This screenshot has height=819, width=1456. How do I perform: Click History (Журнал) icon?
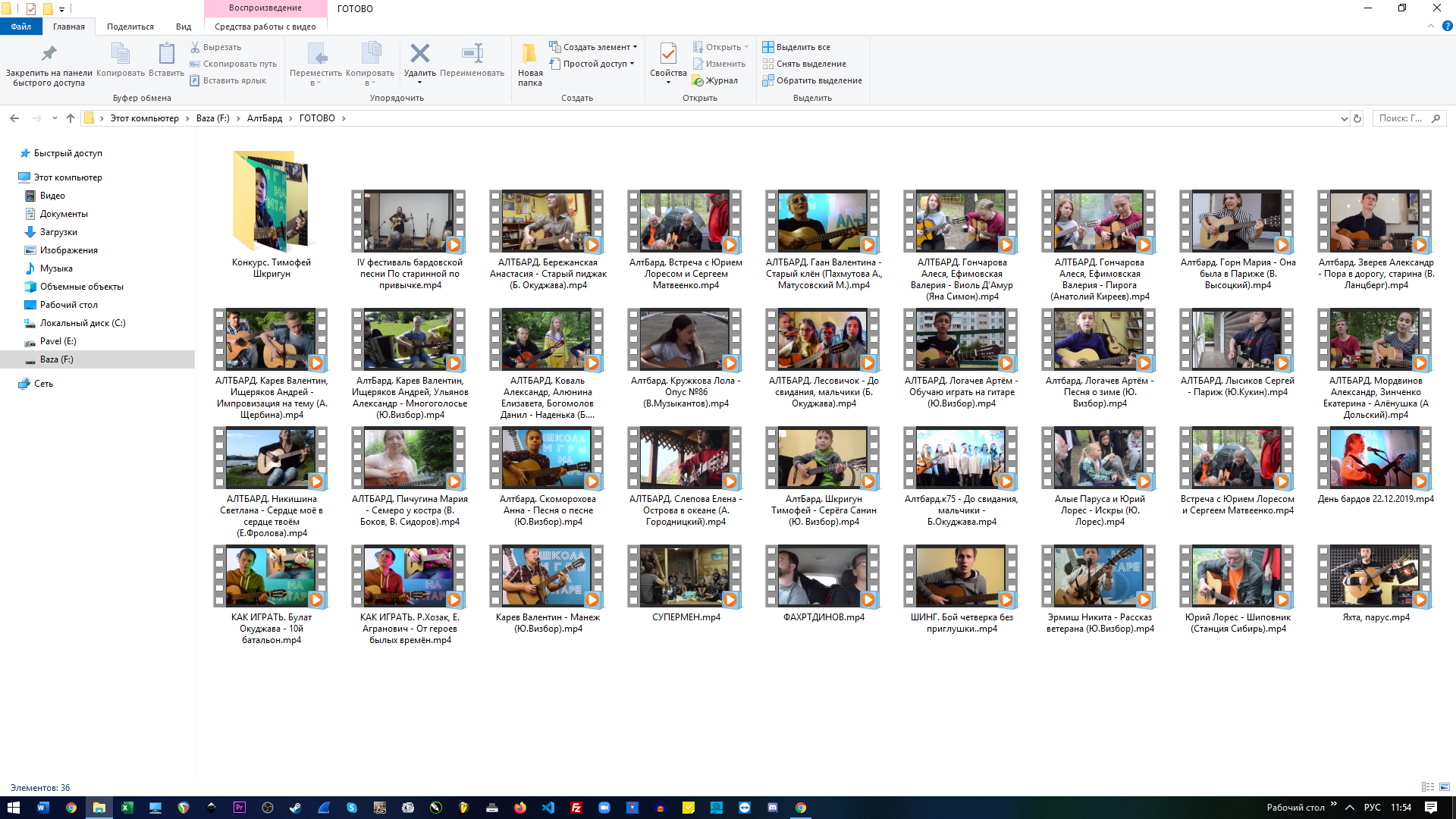click(x=714, y=80)
